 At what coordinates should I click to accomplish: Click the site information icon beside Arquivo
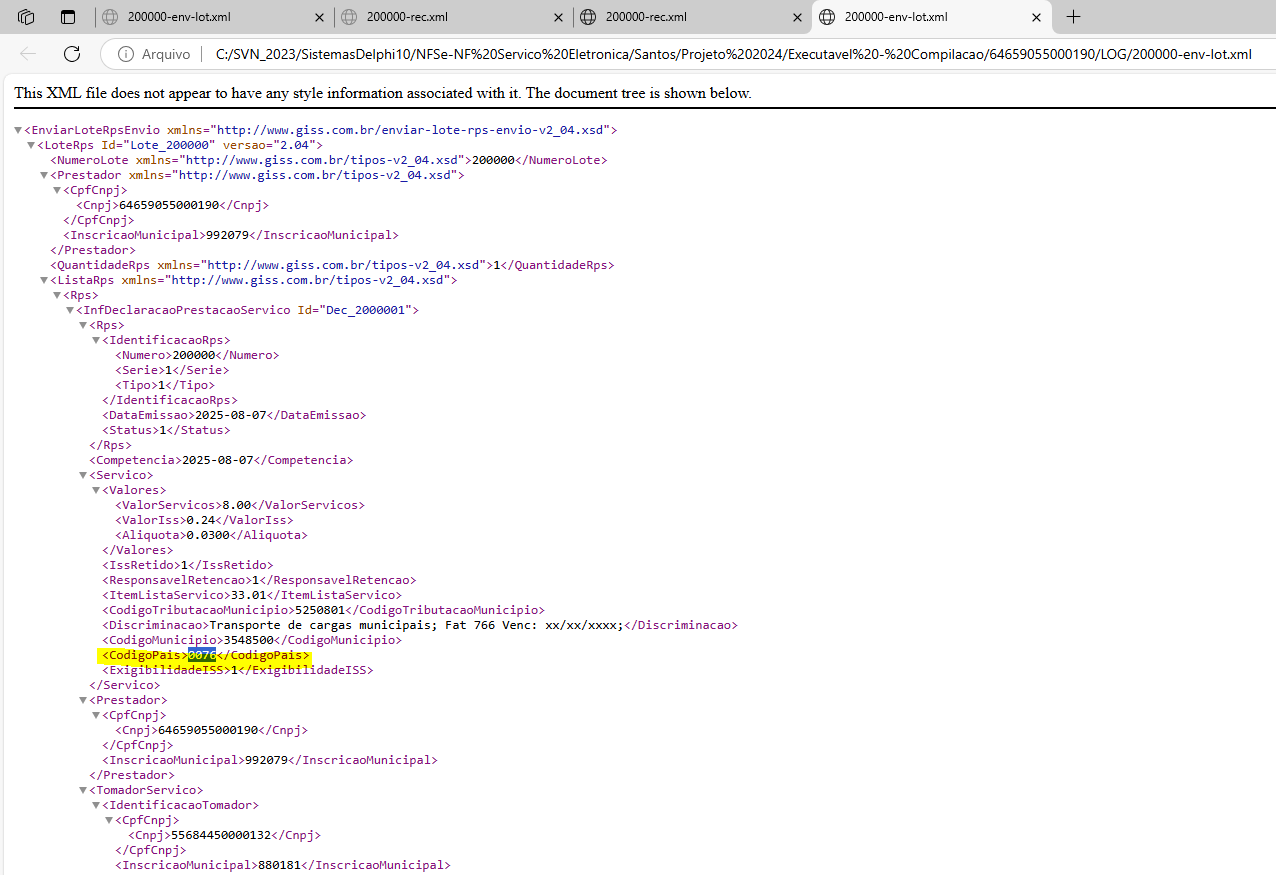[x=126, y=54]
